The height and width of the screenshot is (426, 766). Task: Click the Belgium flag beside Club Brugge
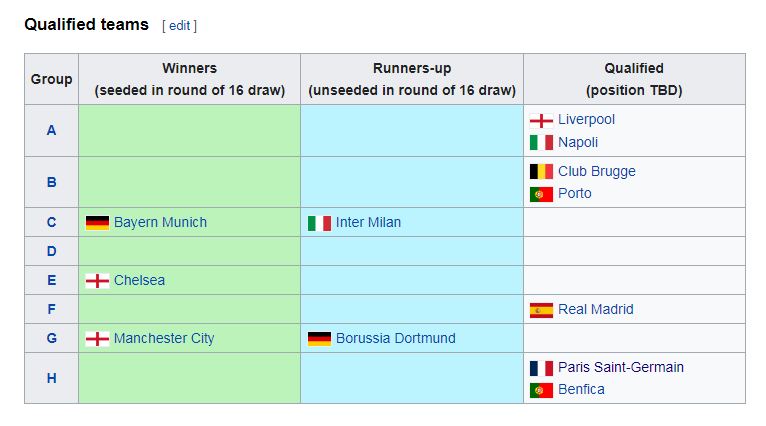pyautogui.click(x=541, y=171)
